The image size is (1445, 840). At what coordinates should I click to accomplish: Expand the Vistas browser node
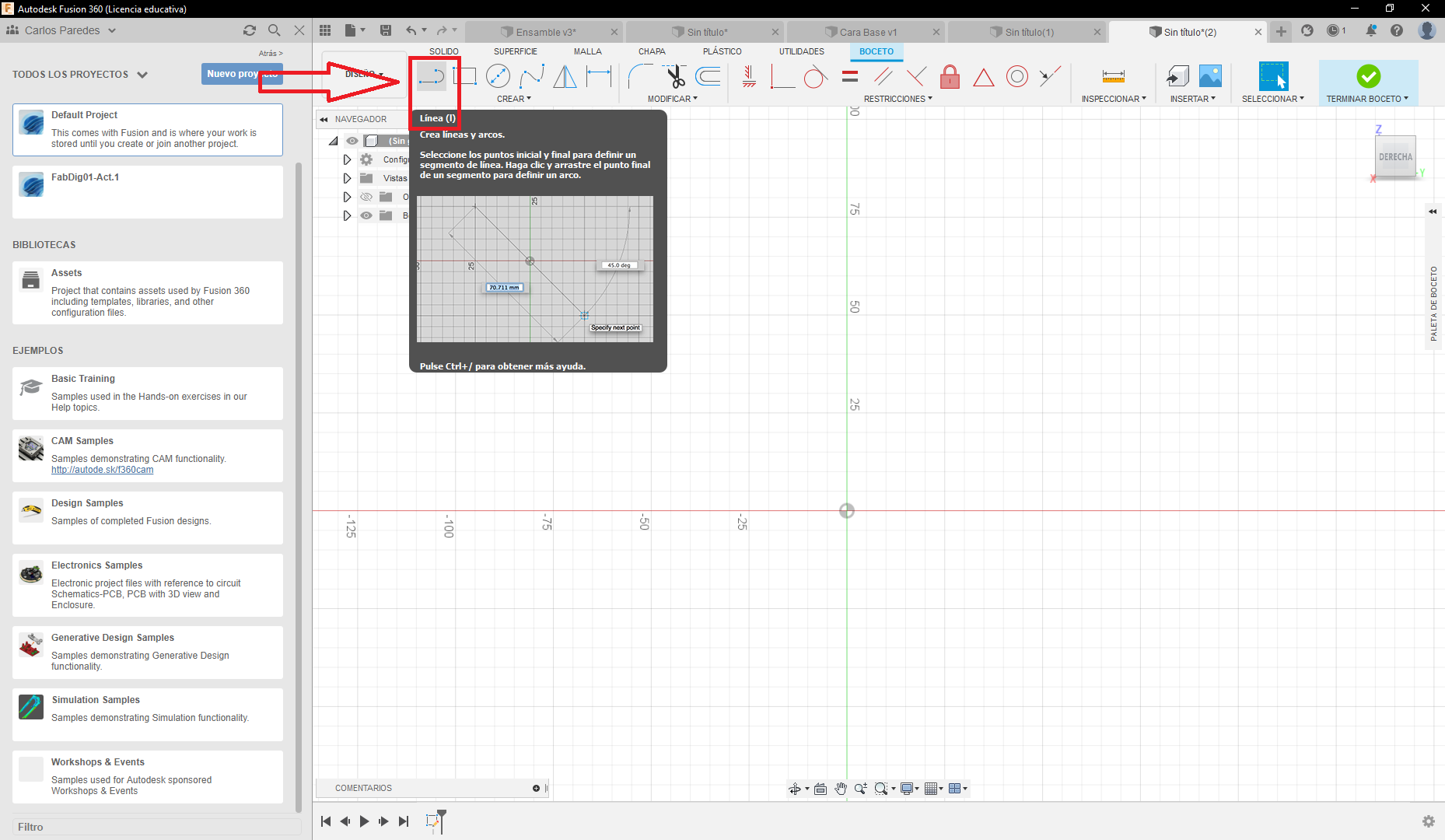point(347,178)
